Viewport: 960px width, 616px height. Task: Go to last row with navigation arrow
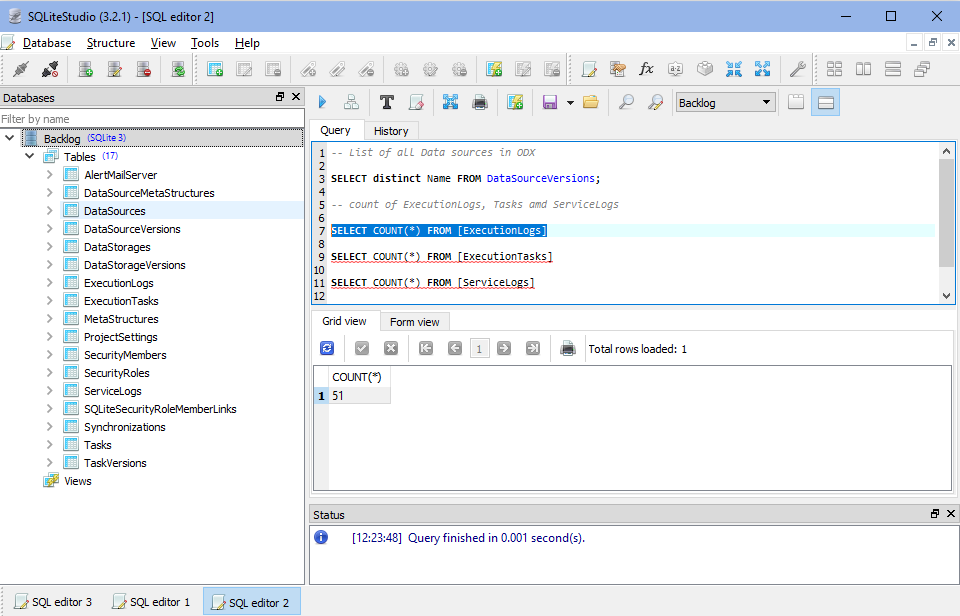click(531, 348)
